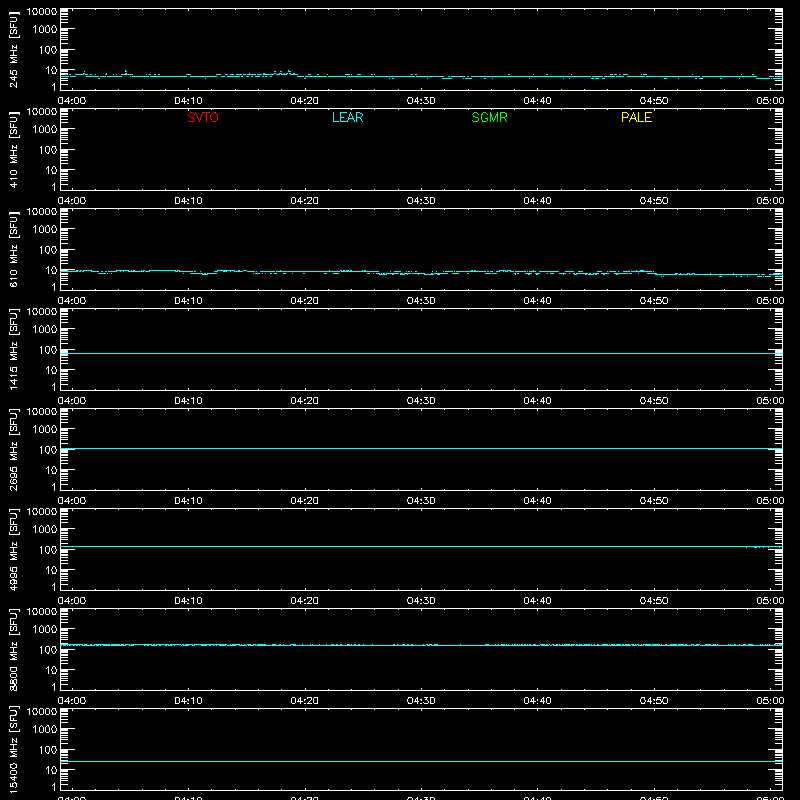Click the 410 MHz panel's 04:20 time label
Viewport: 800px width, 800px height.
pyautogui.click(x=305, y=201)
